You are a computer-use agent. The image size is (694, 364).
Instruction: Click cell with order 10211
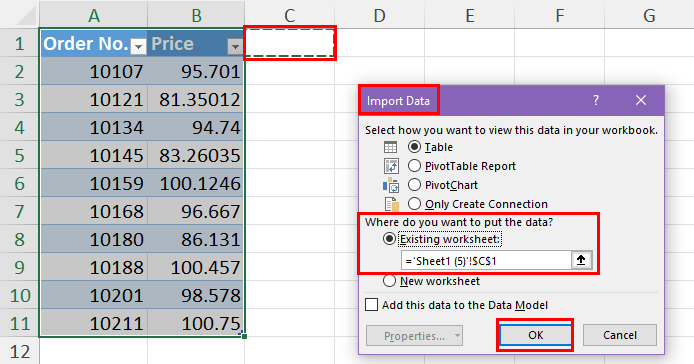click(94, 323)
